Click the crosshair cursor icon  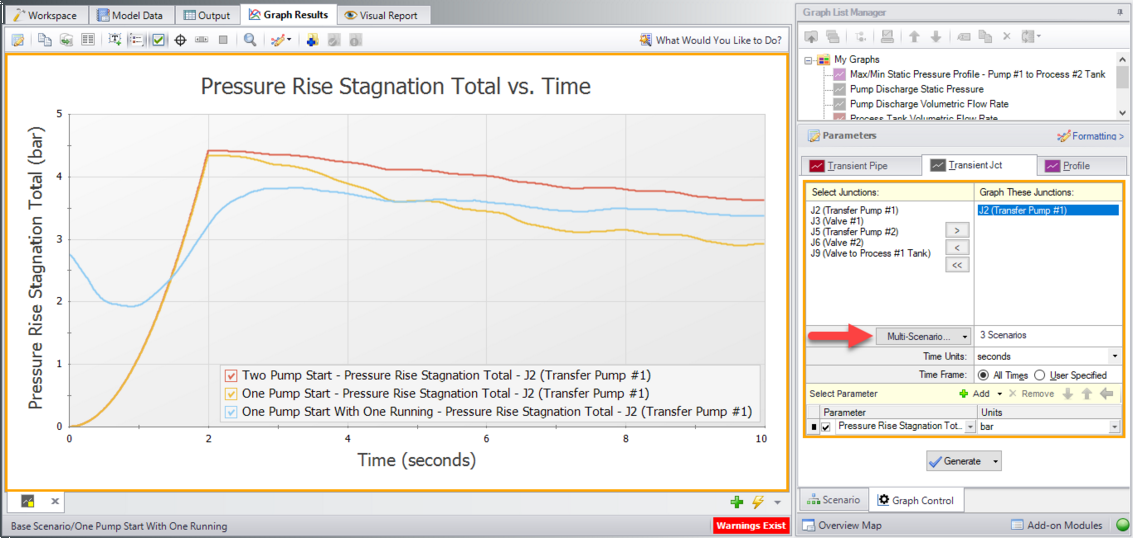[x=181, y=40]
